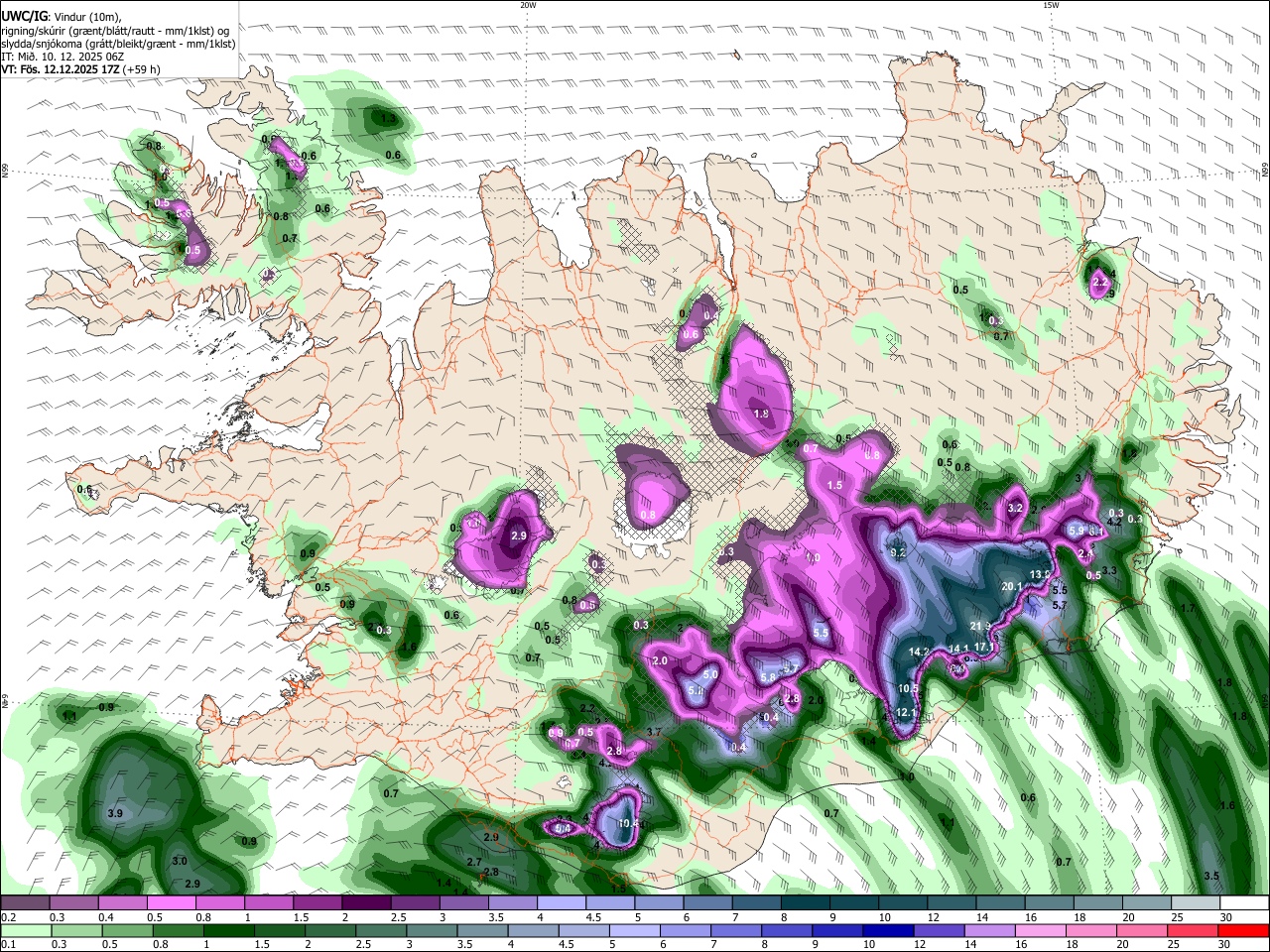Click the red 30 rain legend swatch
1270x952 pixels.
point(1245,930)
